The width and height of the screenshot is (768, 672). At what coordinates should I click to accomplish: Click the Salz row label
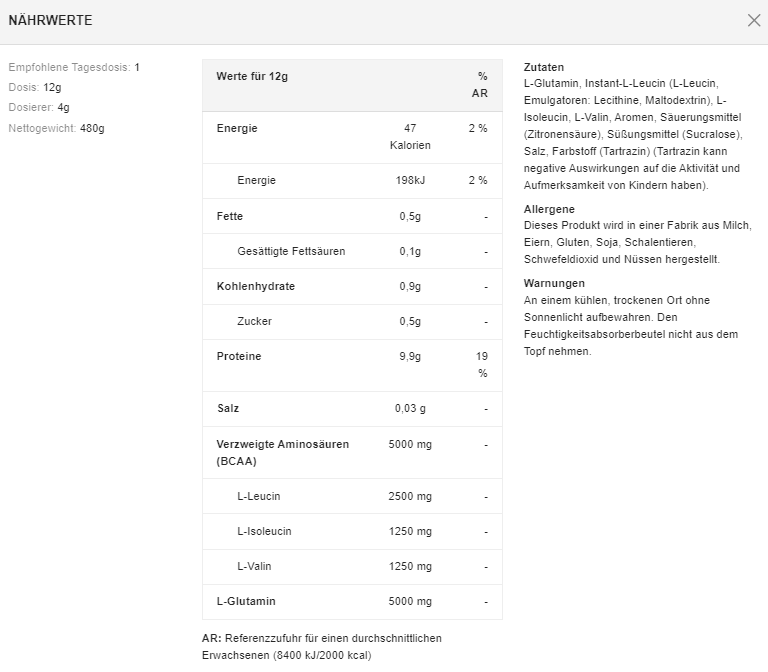coord(228,408)
